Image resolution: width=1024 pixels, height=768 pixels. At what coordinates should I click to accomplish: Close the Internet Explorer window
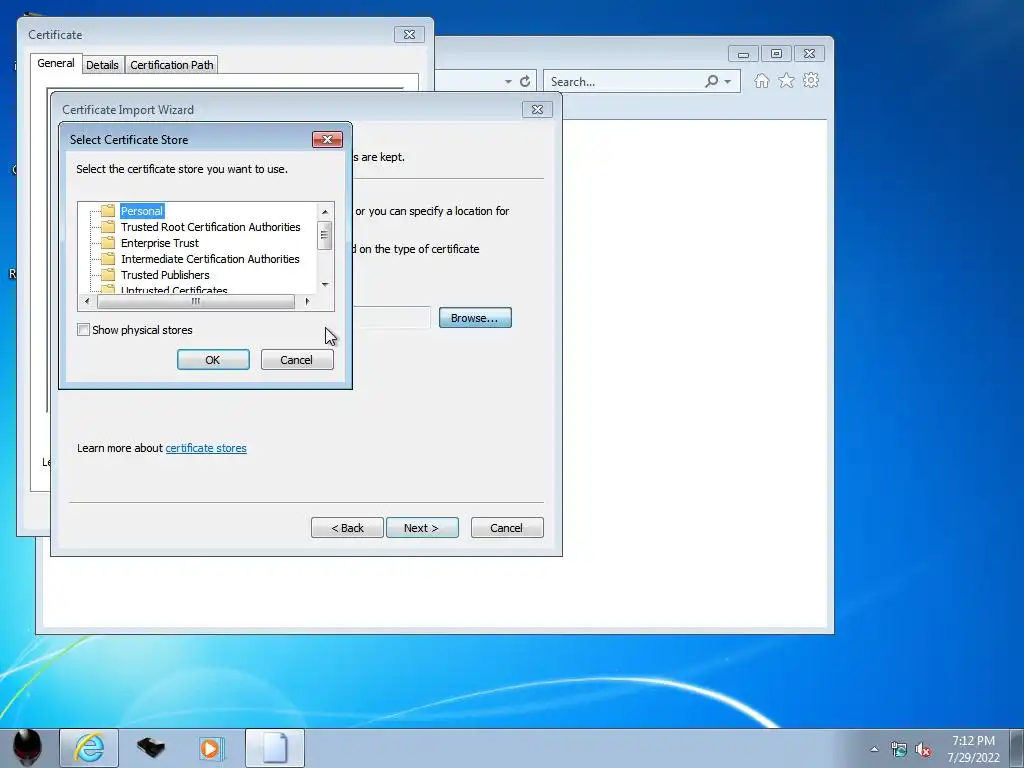tap(809, 54)
